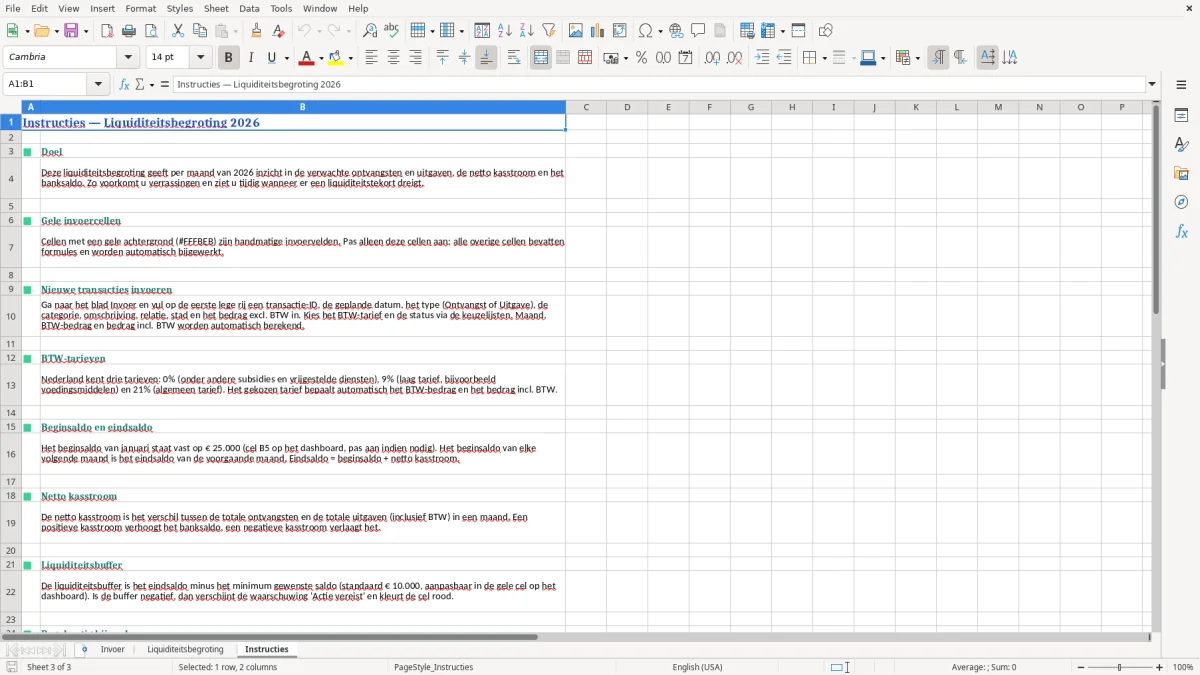Activate Clone Formatting paintbrush
The width and height of the screenshot is (1200, 675).
click(x=256, y=31)
